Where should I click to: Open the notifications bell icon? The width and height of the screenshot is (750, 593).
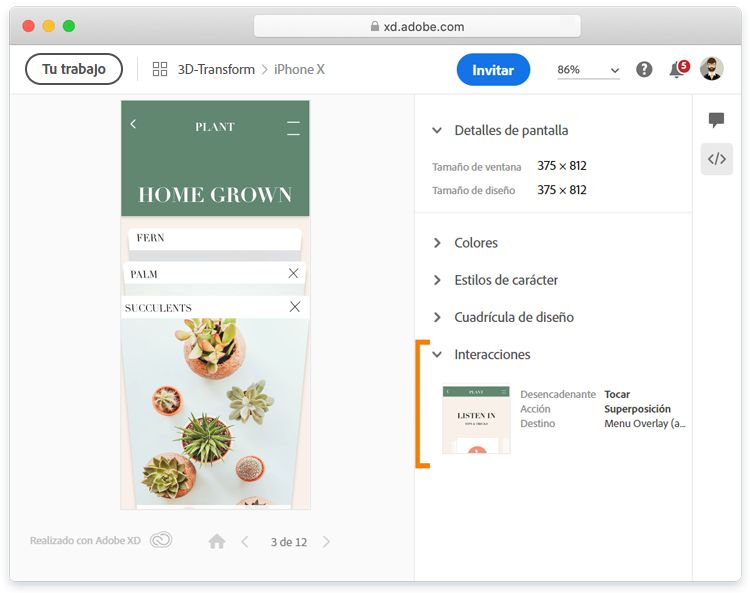point(678,69)
